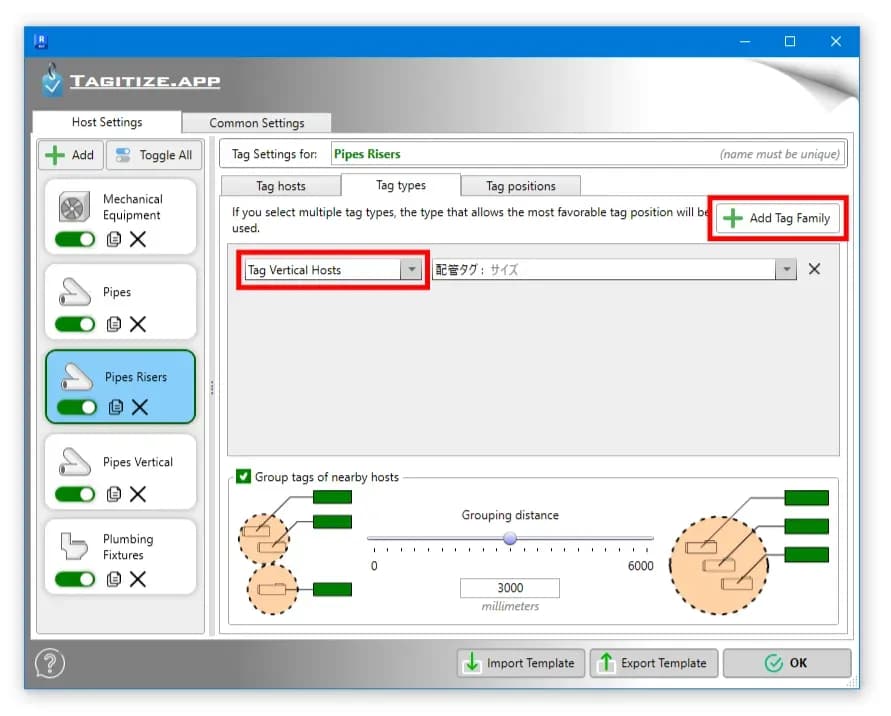Viewport: 891px width, 716px height.
Task: Go to the Tag hosts tab
Action: click(281, 186)
